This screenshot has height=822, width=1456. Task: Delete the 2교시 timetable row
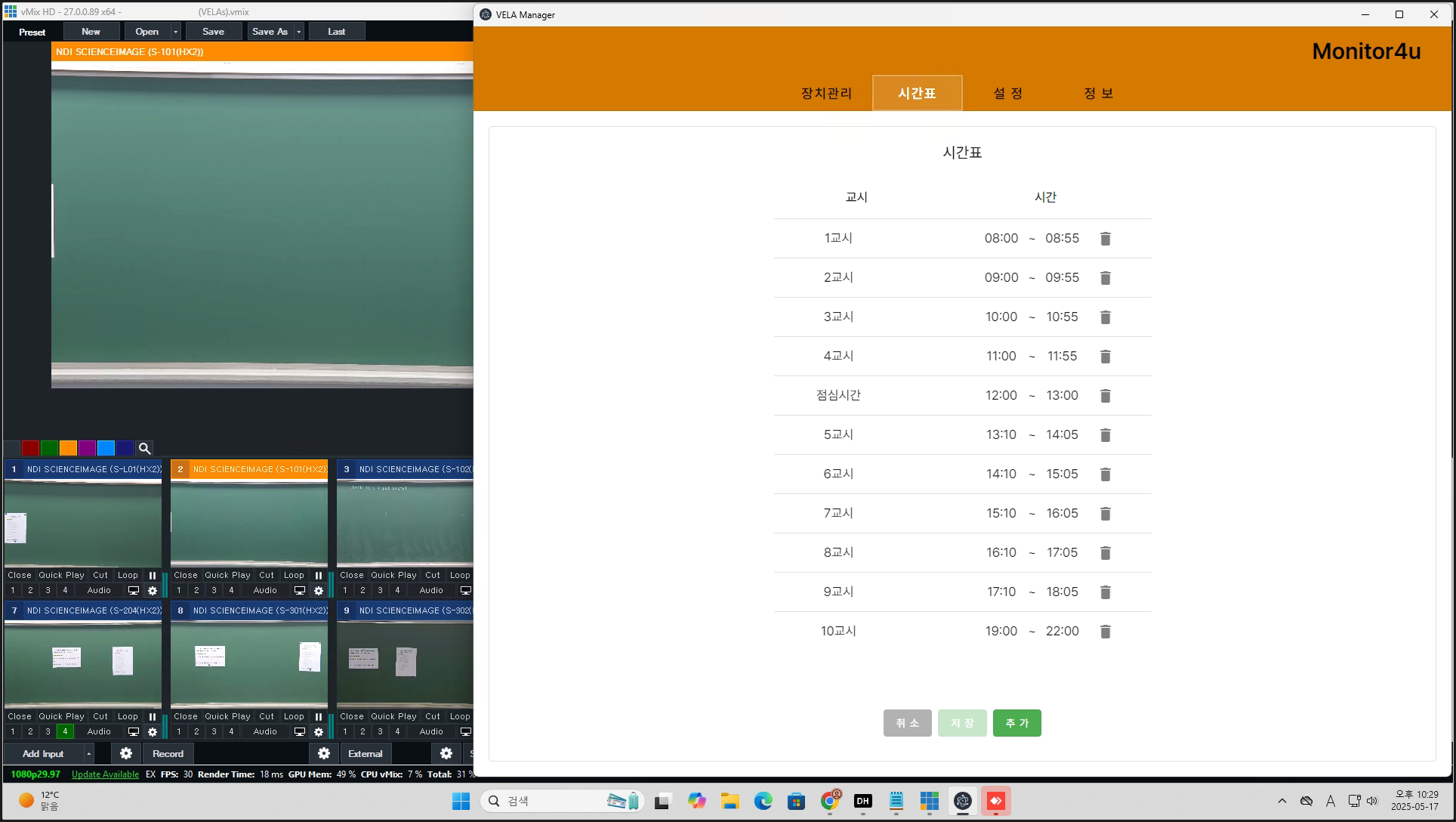1105,278
